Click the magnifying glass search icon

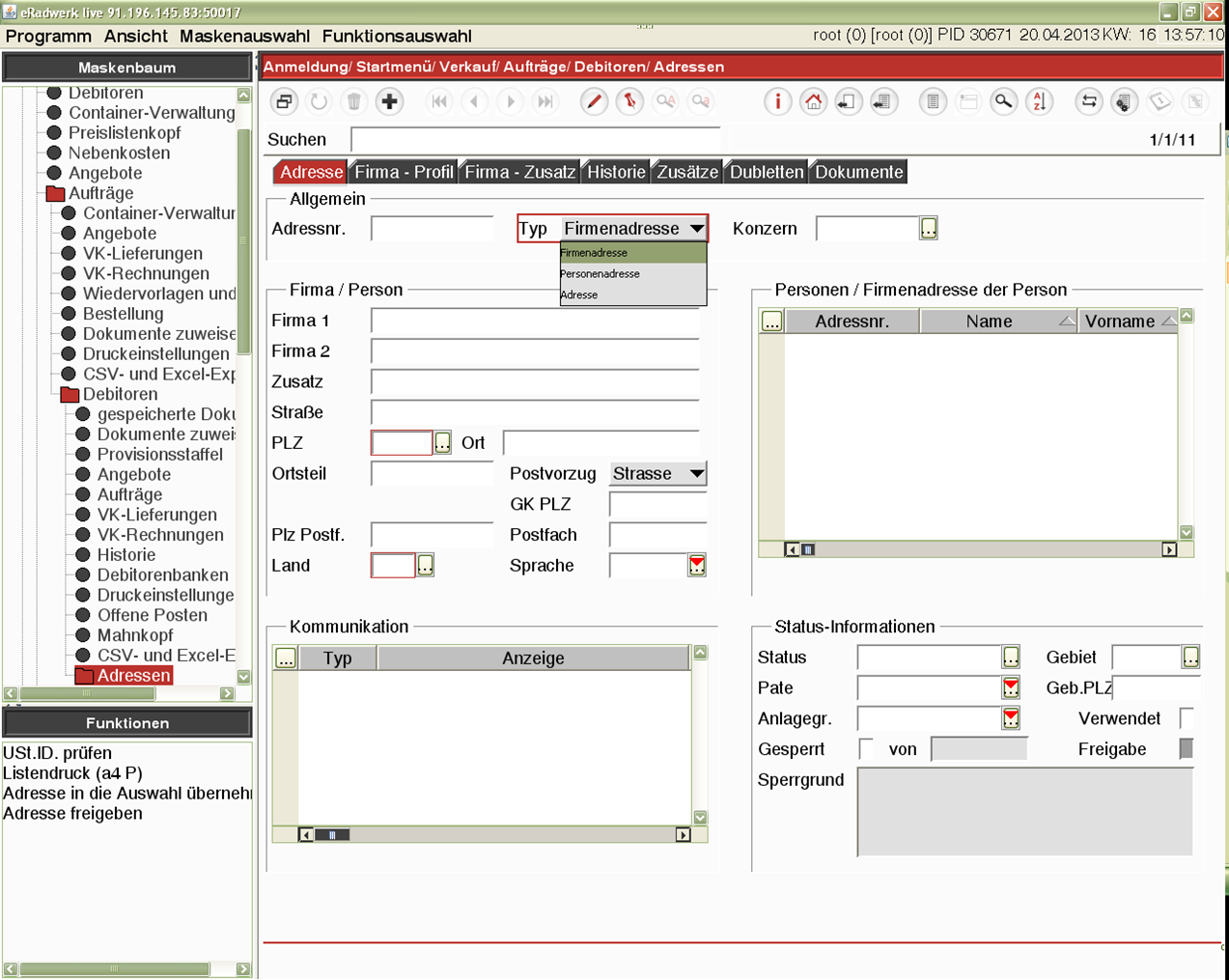point(1004,101)
